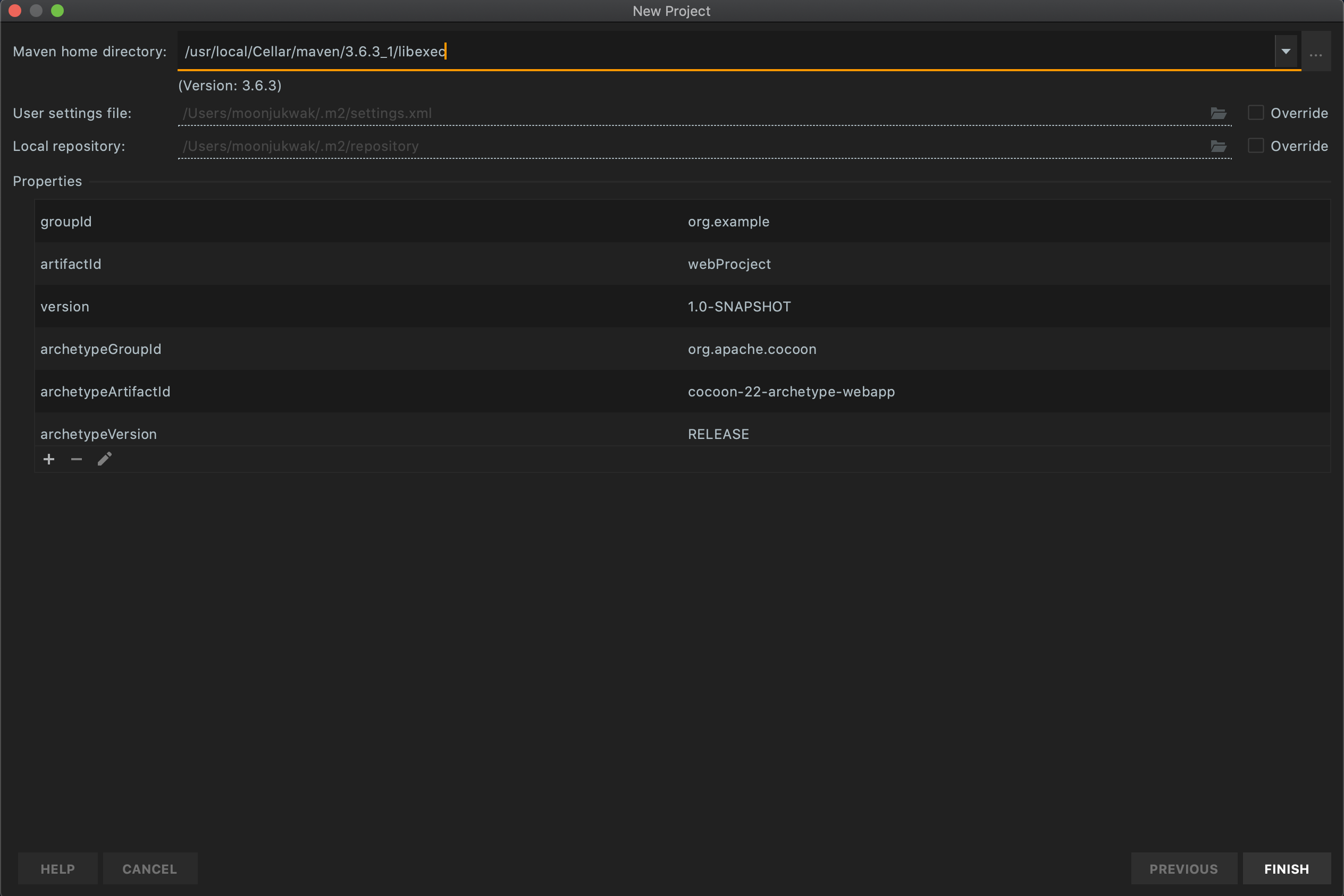Screen dimensions: 1344x896
Task: Select the artifactId webProcject row
Action: [682, 264]
